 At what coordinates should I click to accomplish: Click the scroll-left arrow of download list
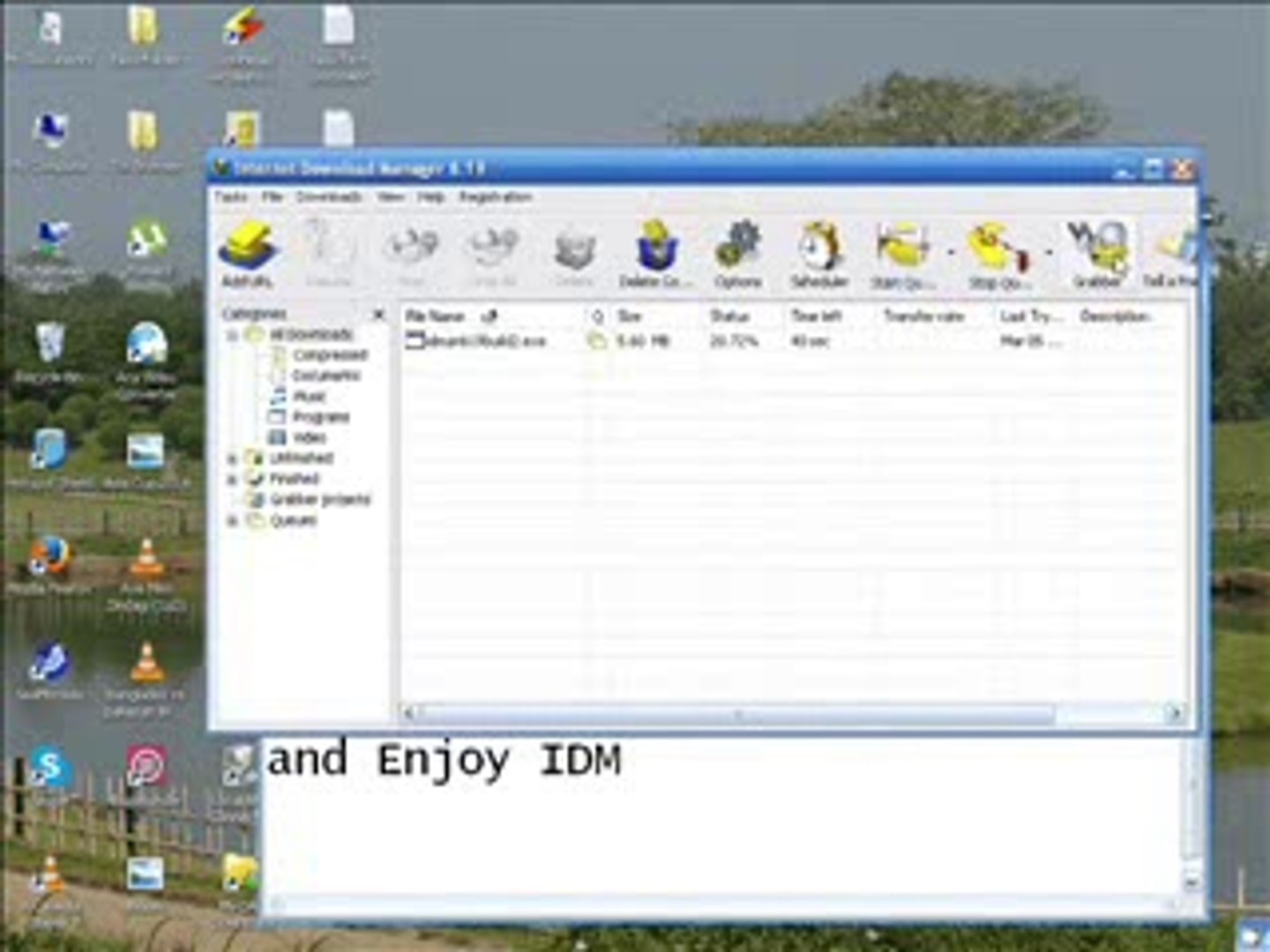[409, 712]
